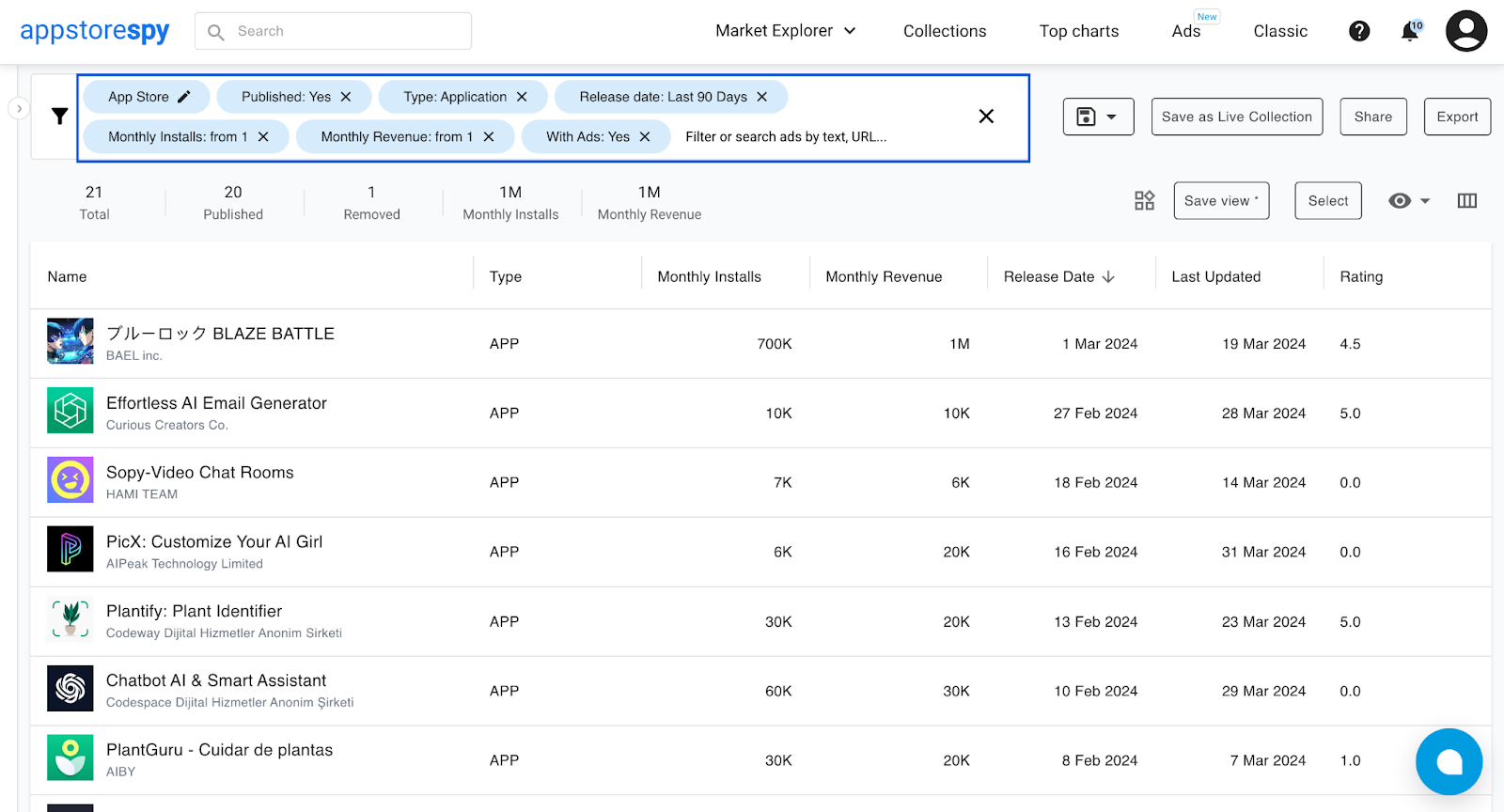Click the appstorespy logo
Image resolution: width=1504 pixels, height=812 pixels.
coord(94,31)
